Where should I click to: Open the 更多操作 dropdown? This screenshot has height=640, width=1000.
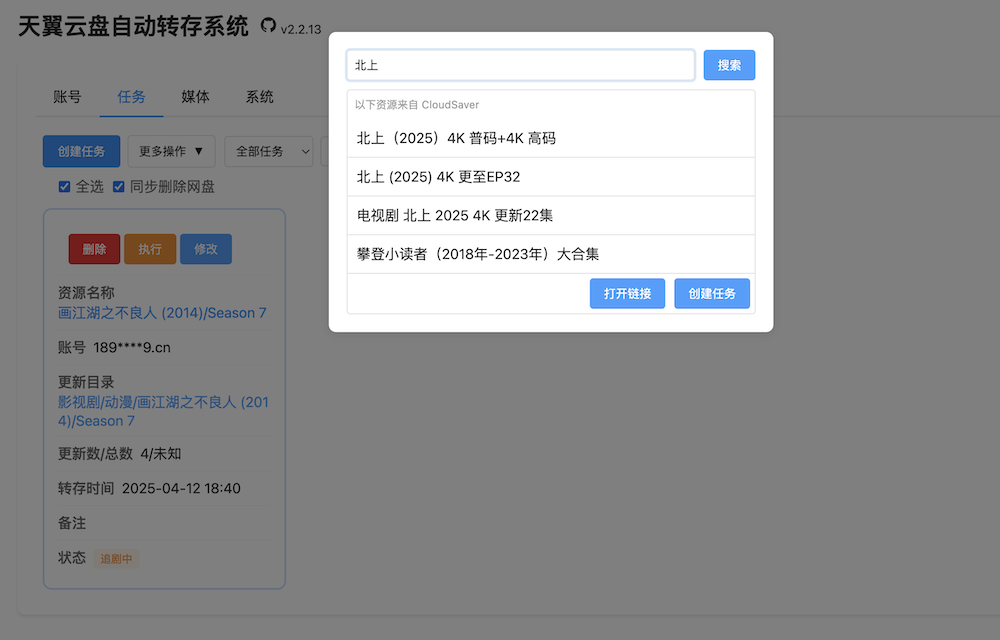(171, 151)
